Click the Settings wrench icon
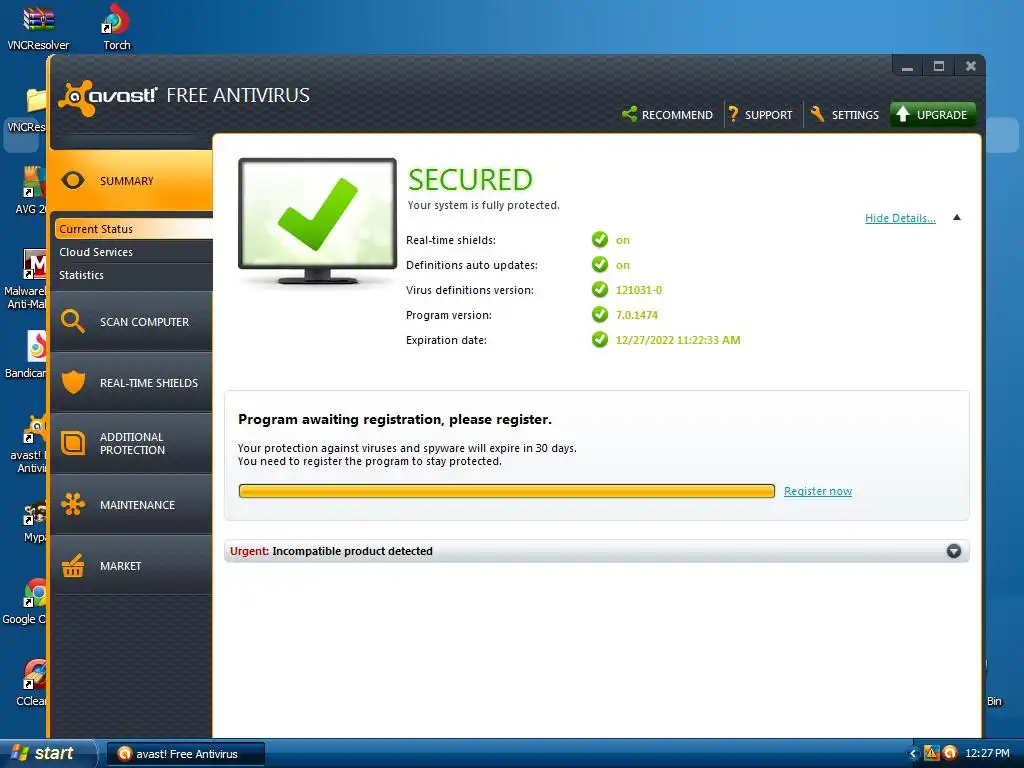This screenshot has height=768, width=1024. click(x=818, y=114)
